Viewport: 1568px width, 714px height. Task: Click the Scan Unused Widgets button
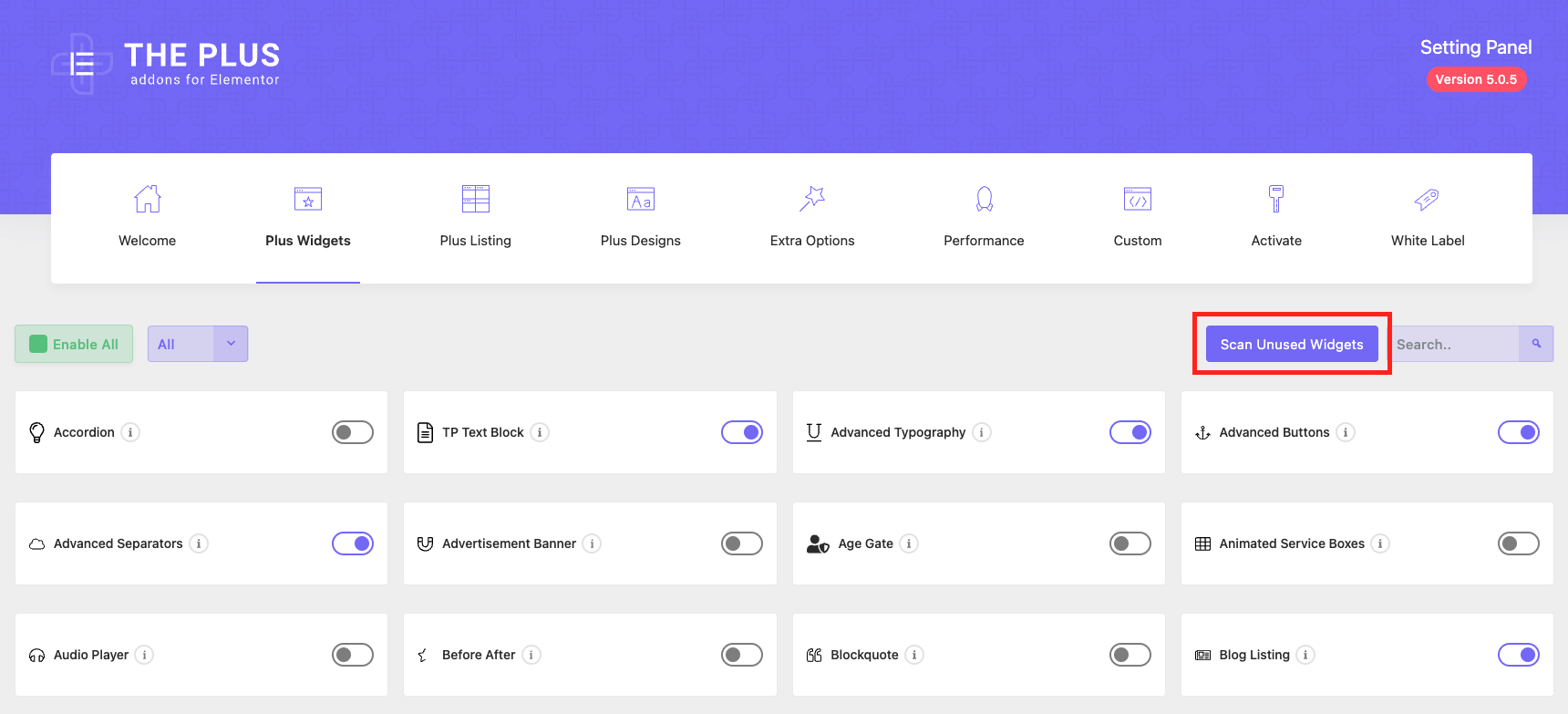click(x=1292, y=344)
